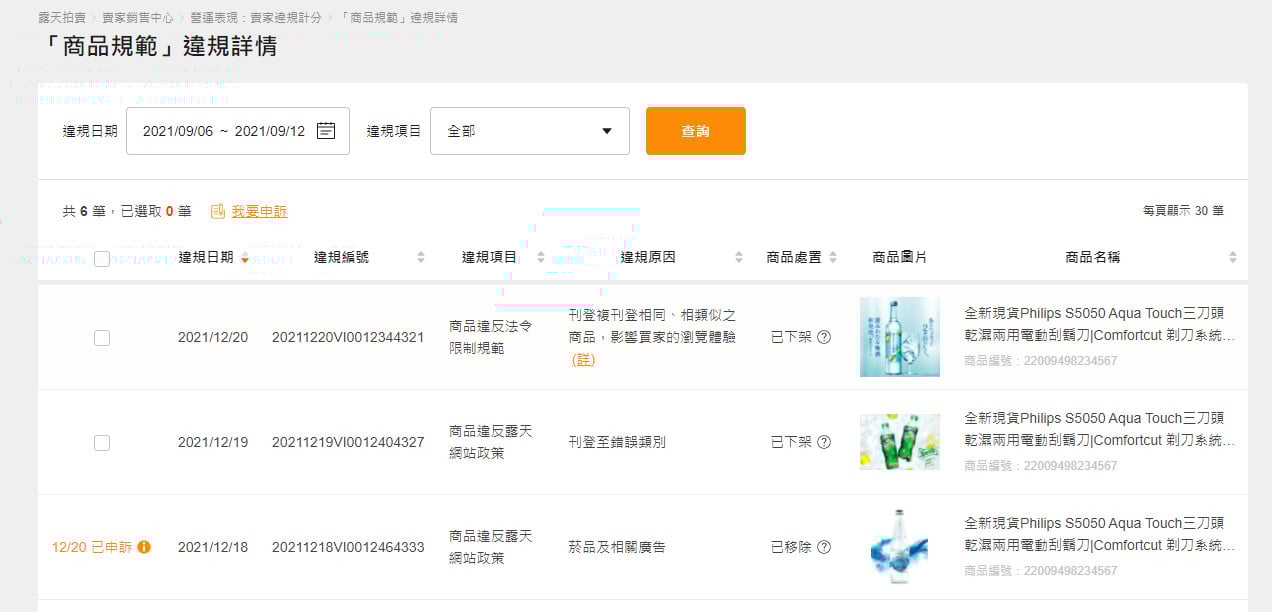Click the appeal icon beside 我要申訴

click(218, 211)
